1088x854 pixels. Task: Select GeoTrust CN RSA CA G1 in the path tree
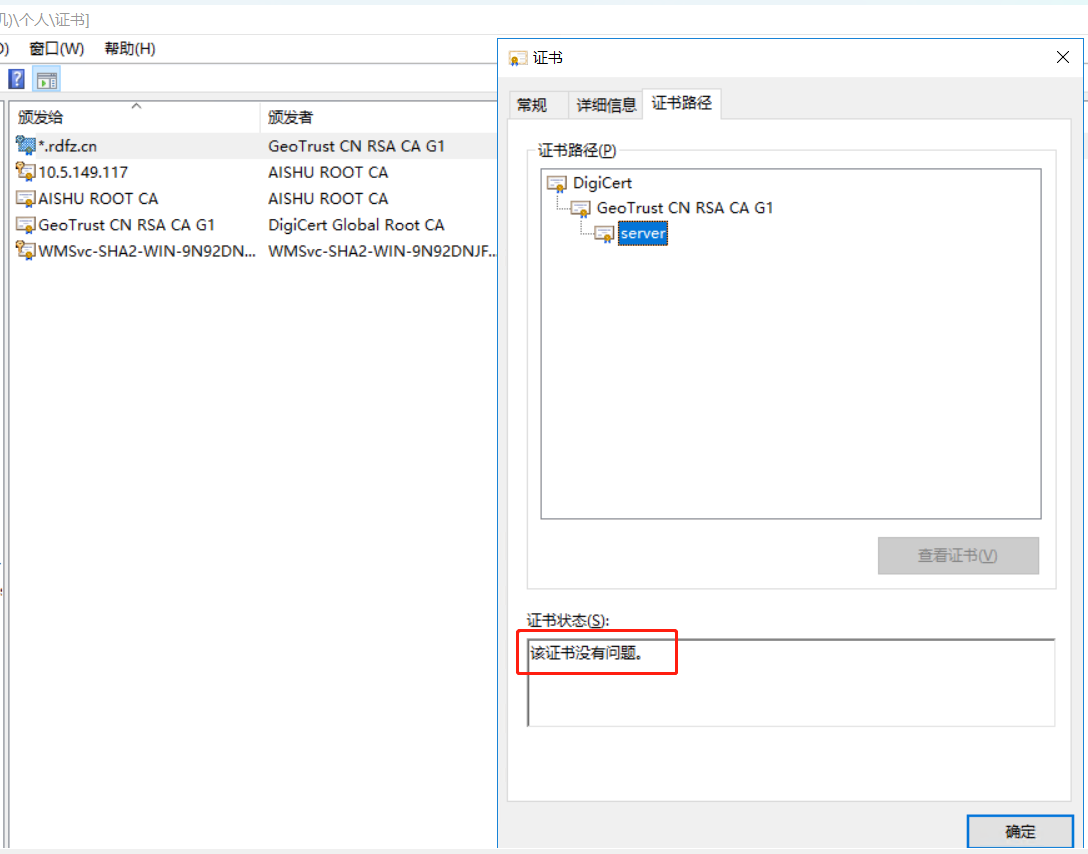684,207
